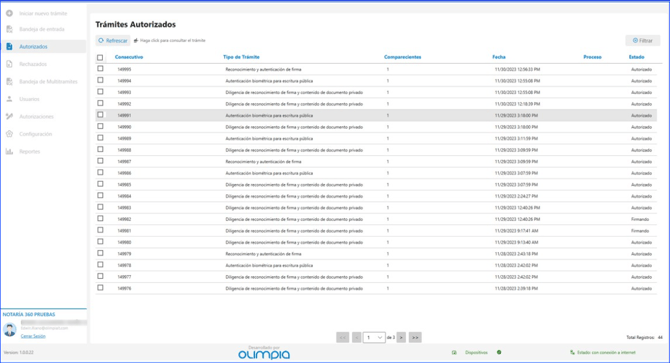Sort by the Consecutivo column header
Screen dimensions: 670x363
129,57
